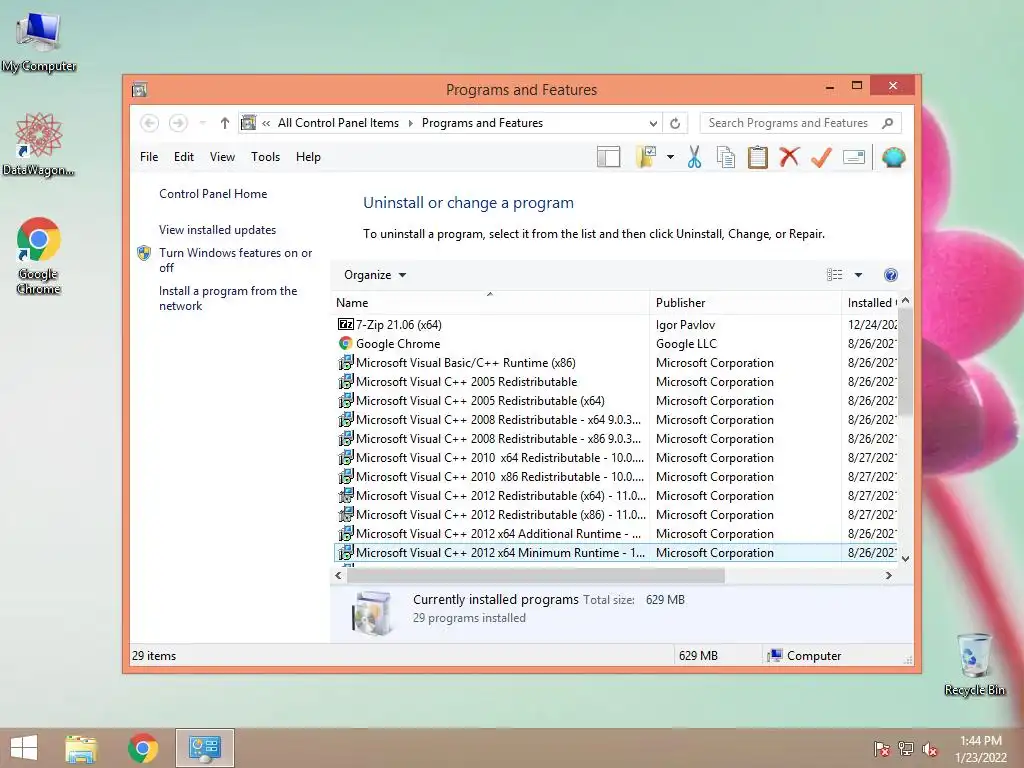
Task: Open Chrome from the taskbar
Action: pyautogui.click(x=142, y=748)
